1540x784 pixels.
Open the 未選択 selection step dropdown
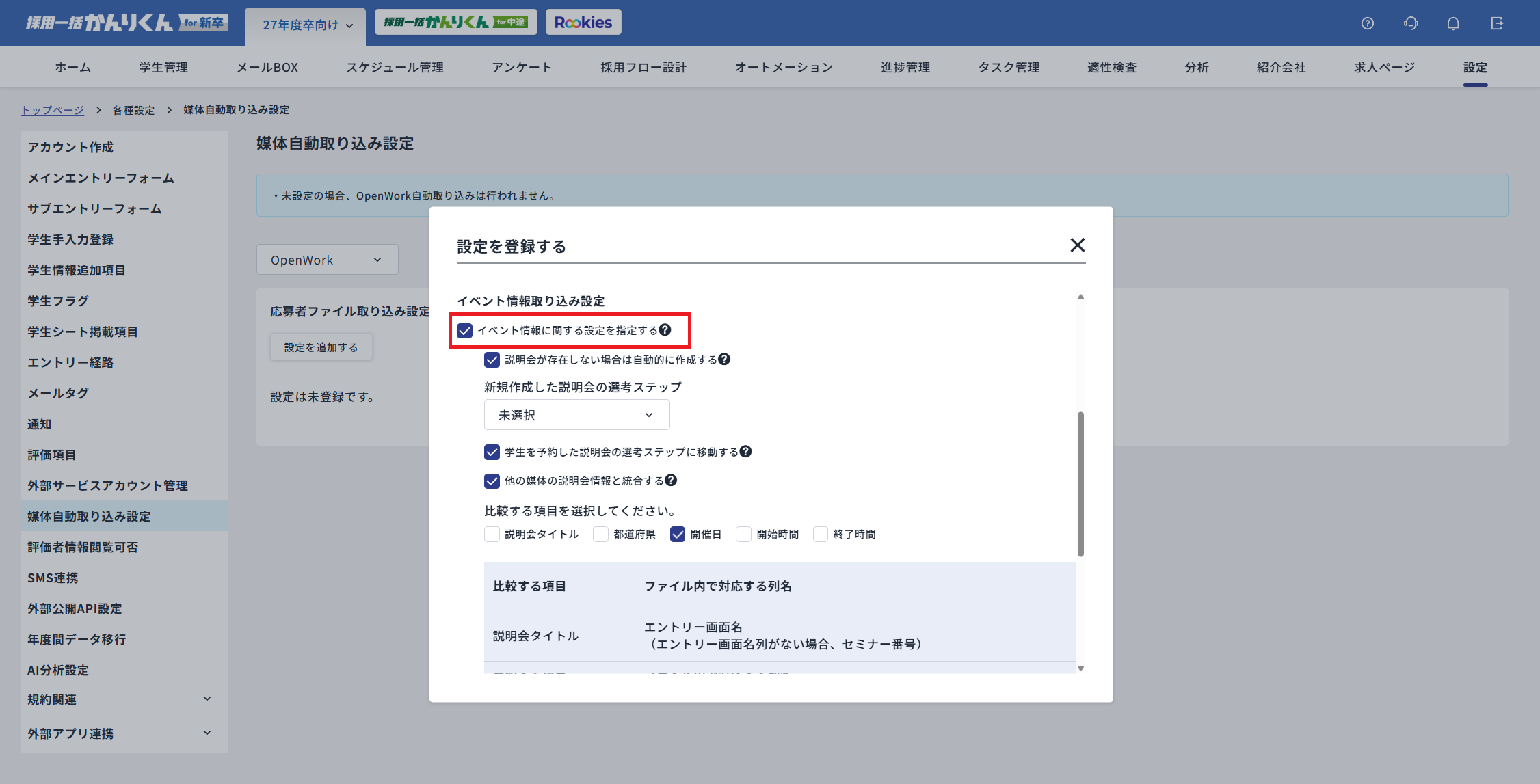(x=576, y=414)
